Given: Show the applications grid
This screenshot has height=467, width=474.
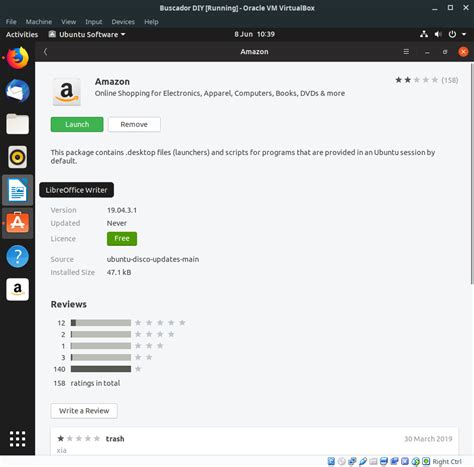Looking at the screenshot, I should pos(18,439).
